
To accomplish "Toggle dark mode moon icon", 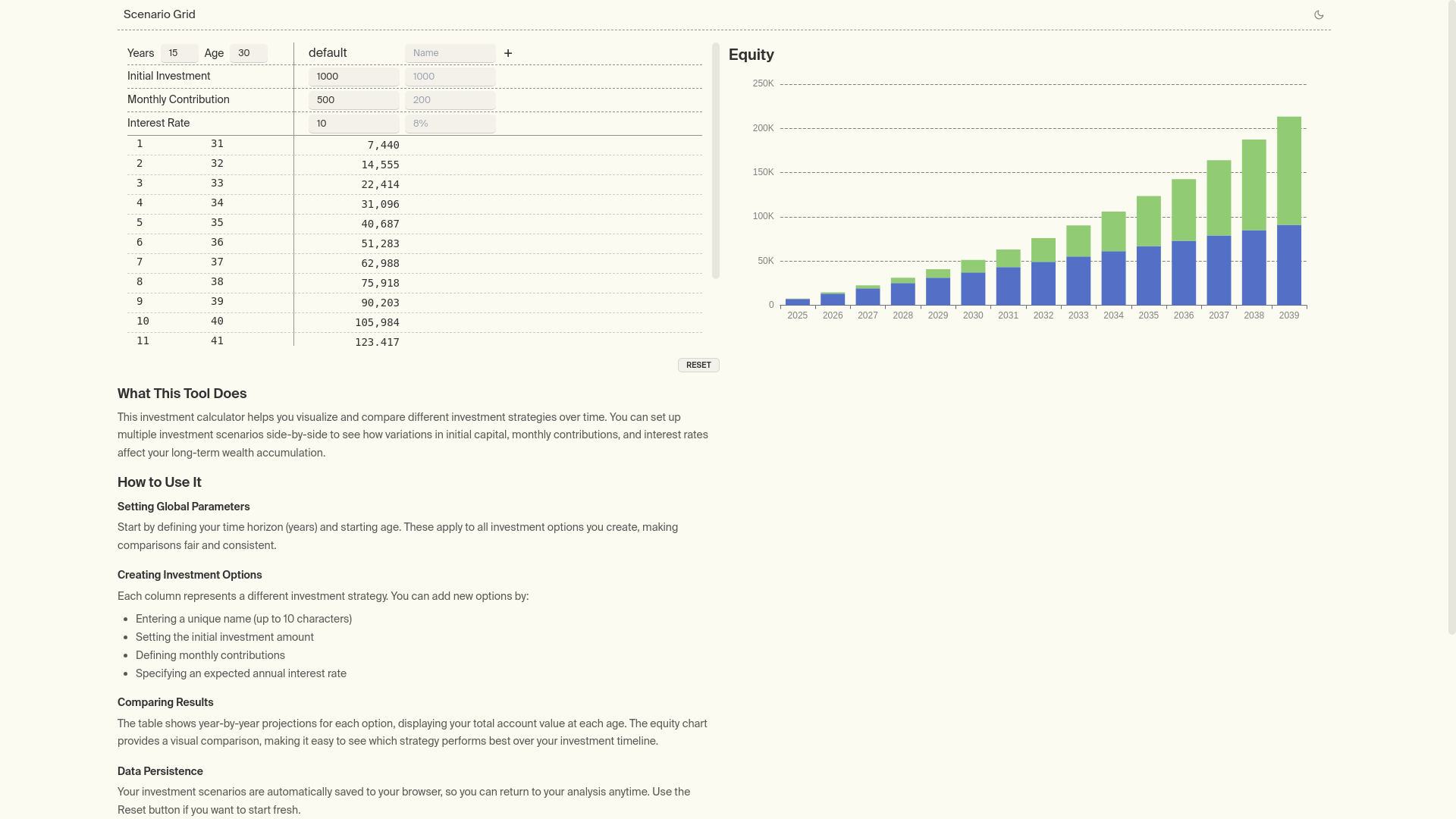I will (x=1319, y=15).
